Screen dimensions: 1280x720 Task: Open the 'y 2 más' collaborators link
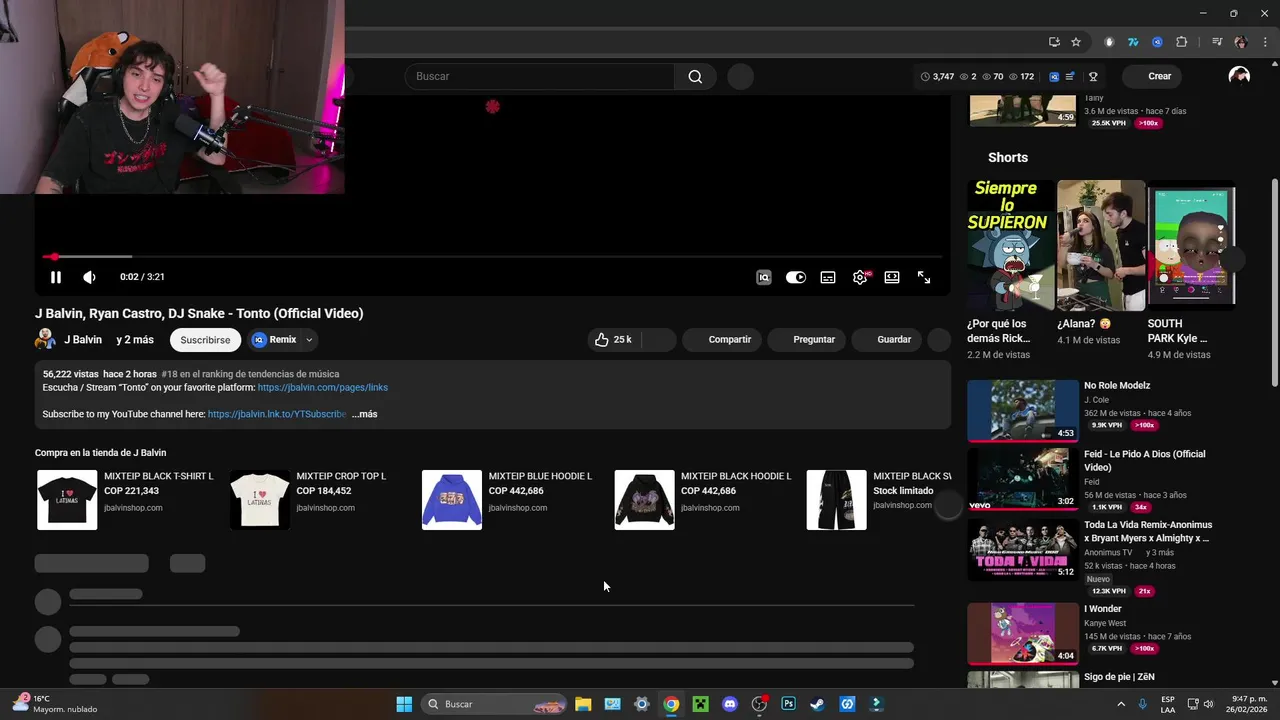pos(135,340)
